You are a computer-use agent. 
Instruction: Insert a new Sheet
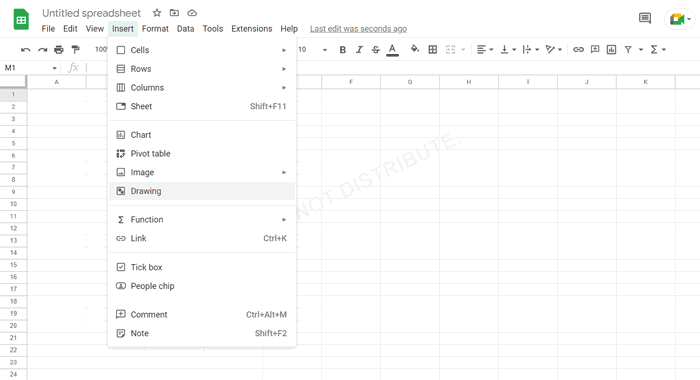pyautogui.click(x=202, y=106)
